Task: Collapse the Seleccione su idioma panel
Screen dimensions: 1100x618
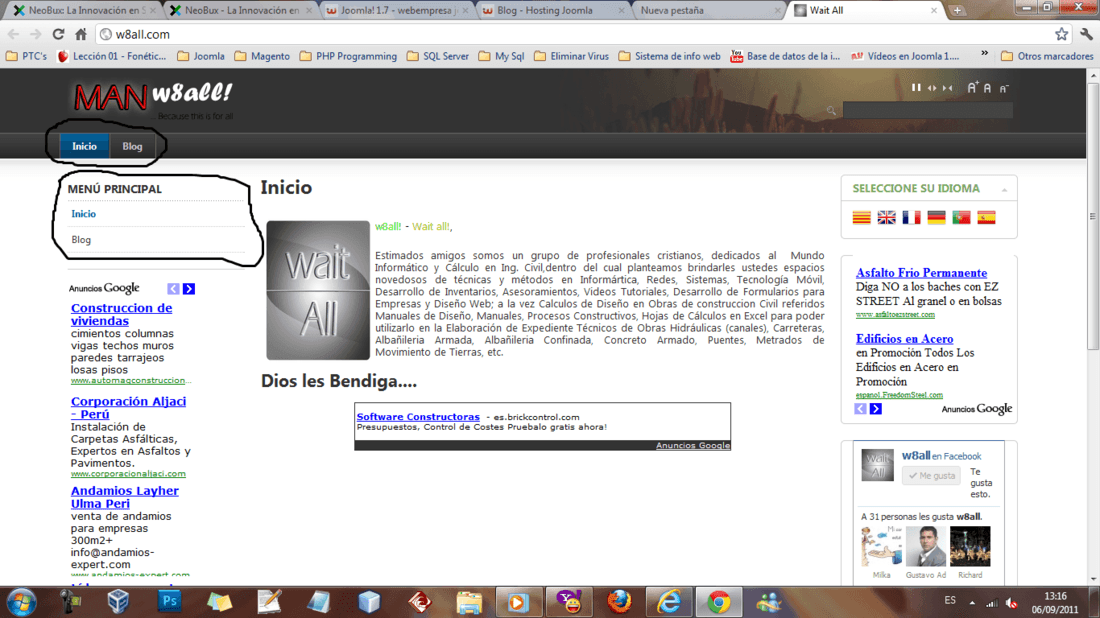Action: (1004, 189)
